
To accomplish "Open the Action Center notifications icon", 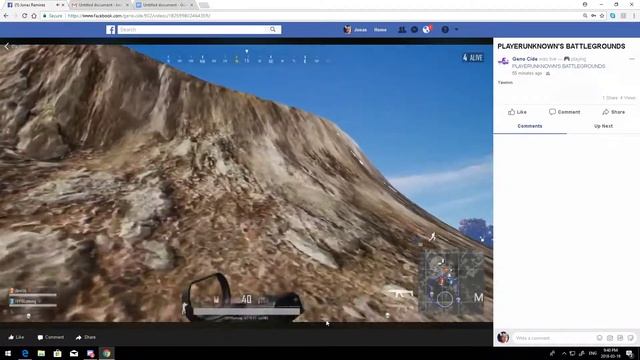I will (x=630, y=353).
